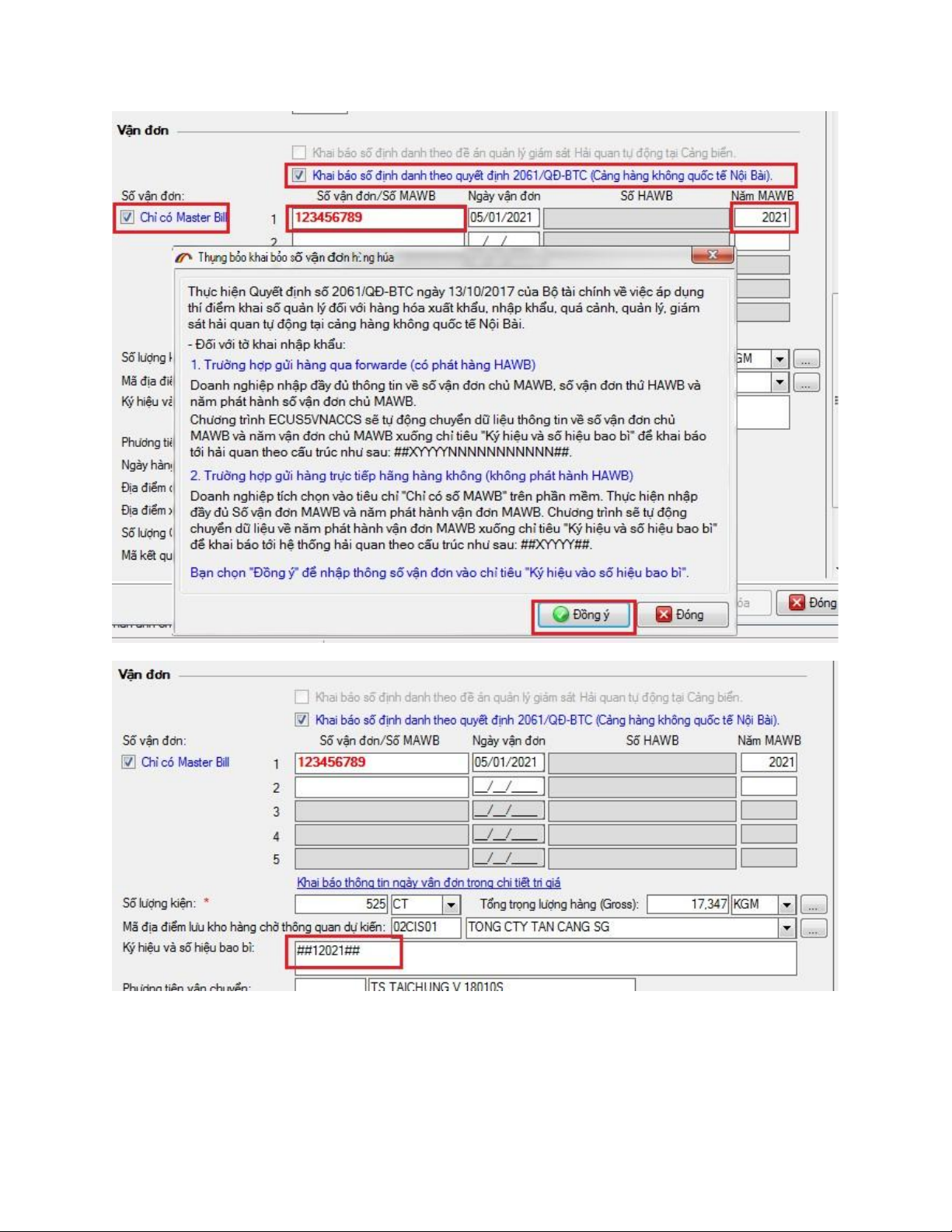Open the dropdown arrow below the unit dropdown, behind dialog

click(779, 382)
